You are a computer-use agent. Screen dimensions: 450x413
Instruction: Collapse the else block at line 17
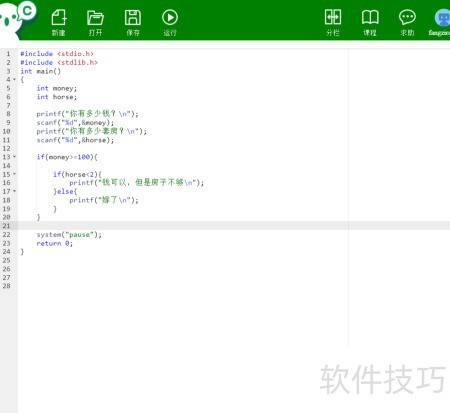[14, 191]
